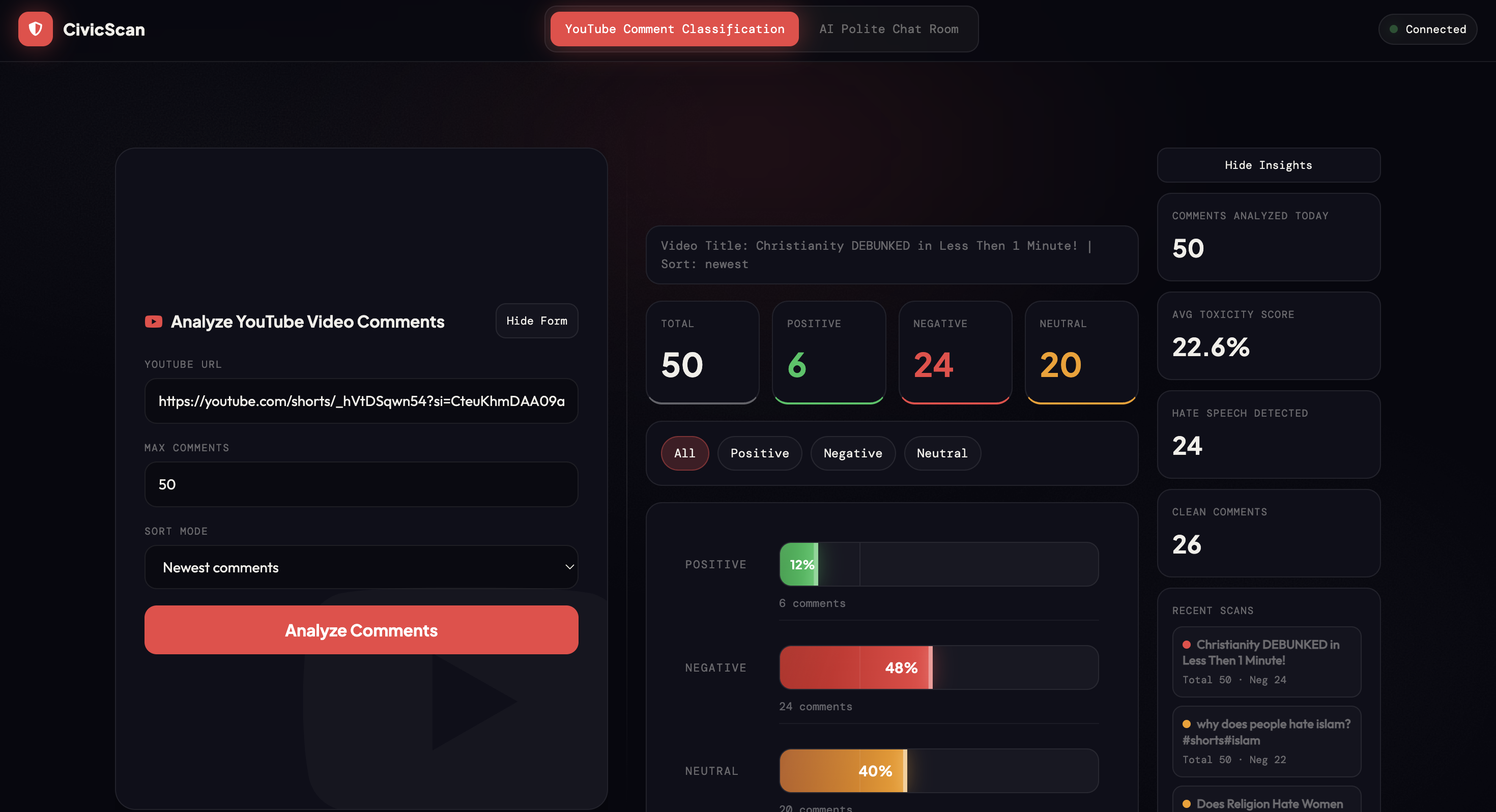
Task: Click the 'Total 50 · Neg 24' text
Action: pyautogui.click(x=1234, y=680)
